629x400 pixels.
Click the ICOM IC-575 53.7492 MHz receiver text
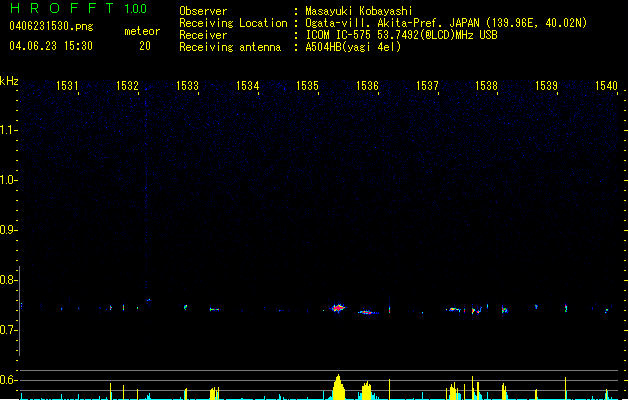402,35
